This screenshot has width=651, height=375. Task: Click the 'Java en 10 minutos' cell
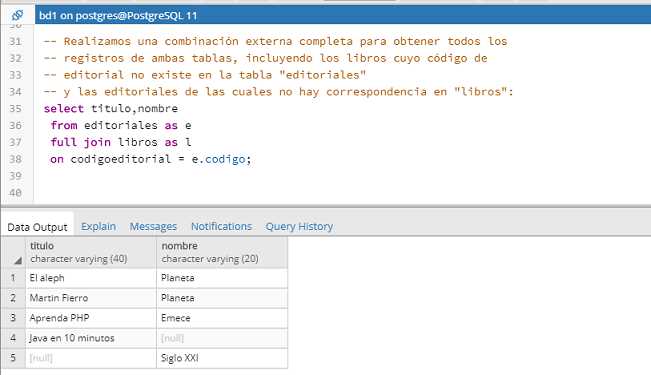(x=91, y=338)
